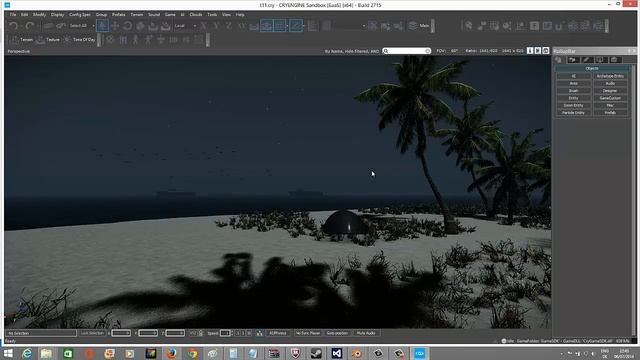Open the Modify menu

click(x=39, y=14)
